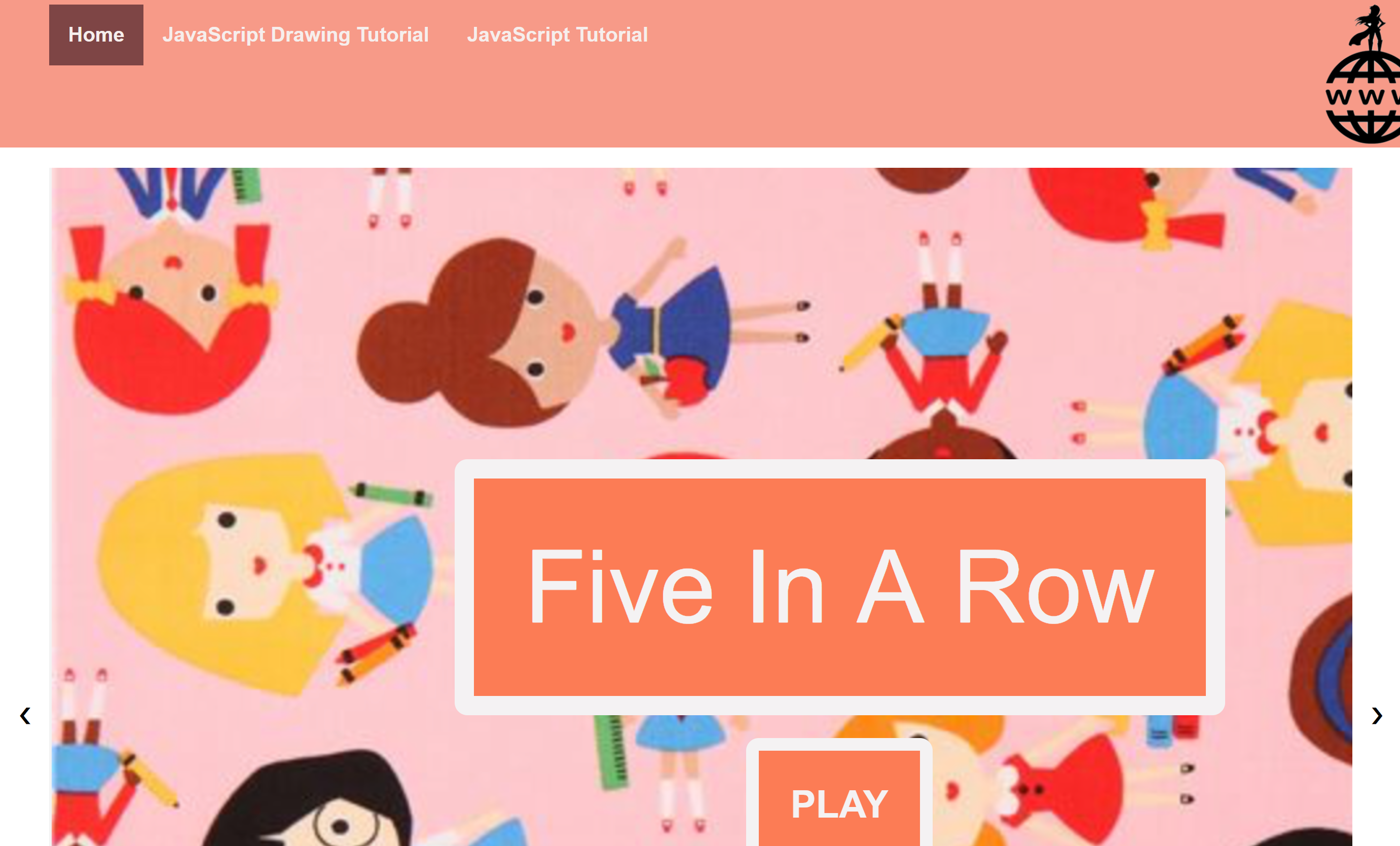Click the Five In A Row title banner

coord(839,586)
